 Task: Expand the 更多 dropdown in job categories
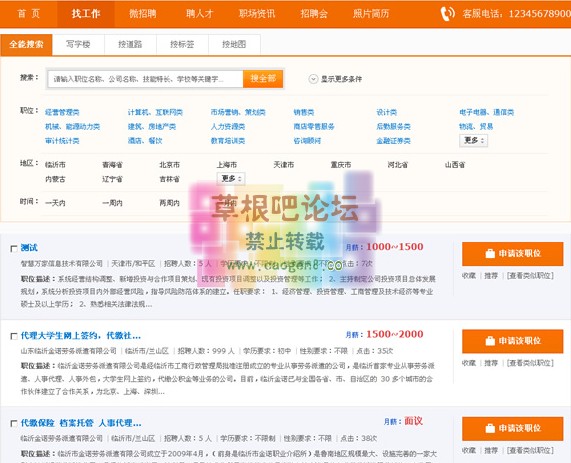[473, 141]
